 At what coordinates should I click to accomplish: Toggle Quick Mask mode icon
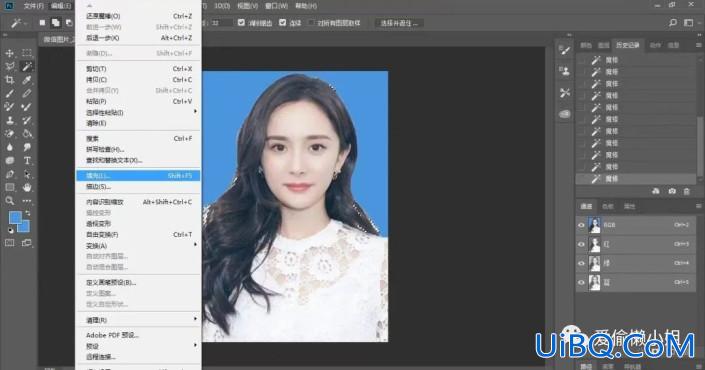9,243
